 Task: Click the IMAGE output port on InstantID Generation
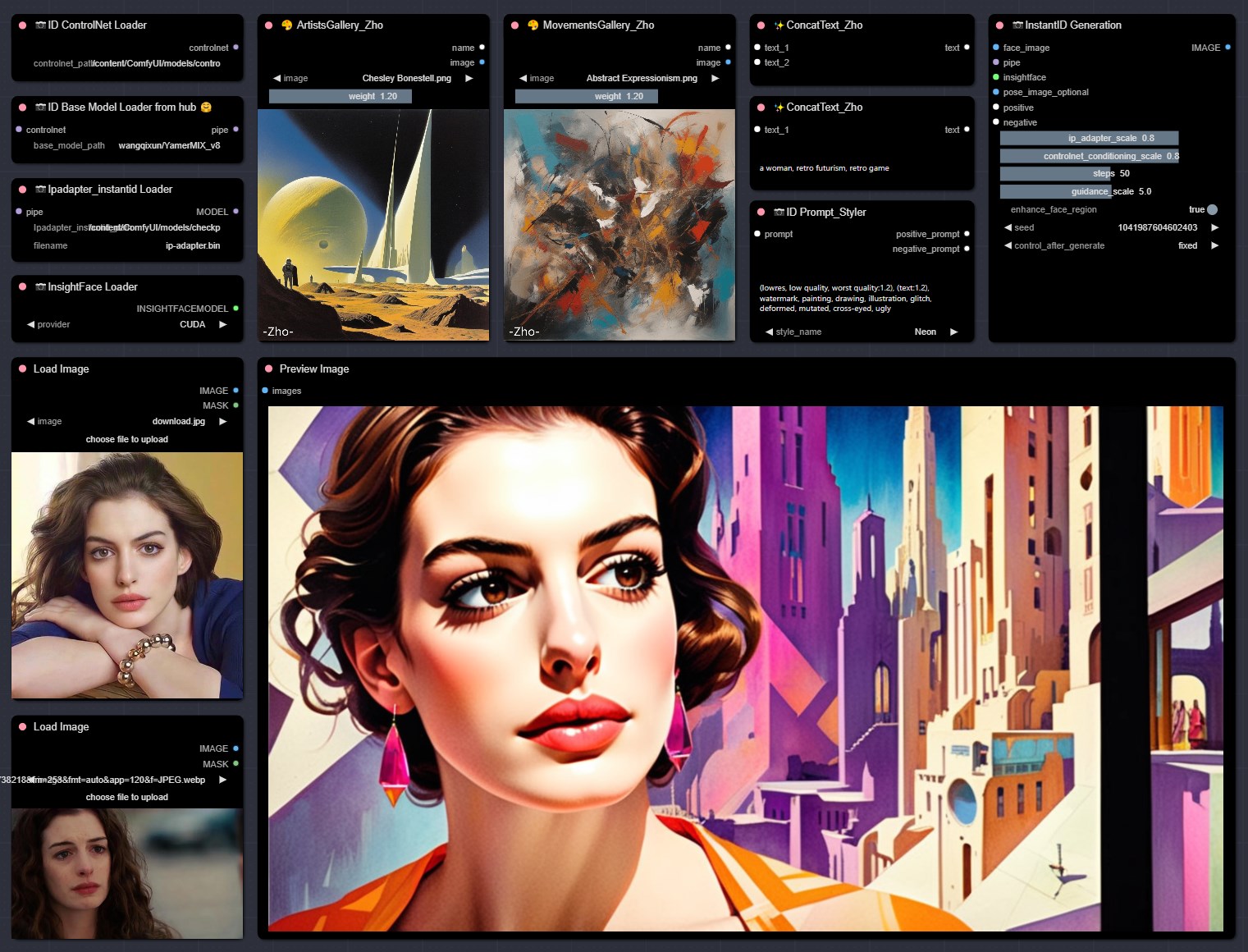[1227, 48]
